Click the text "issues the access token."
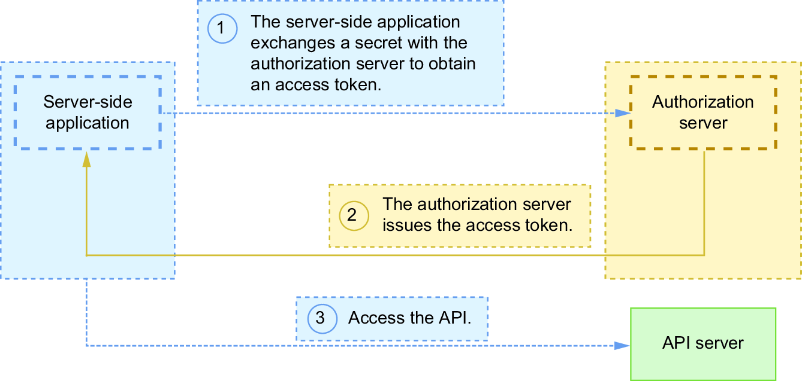 [x=477, y=226]
